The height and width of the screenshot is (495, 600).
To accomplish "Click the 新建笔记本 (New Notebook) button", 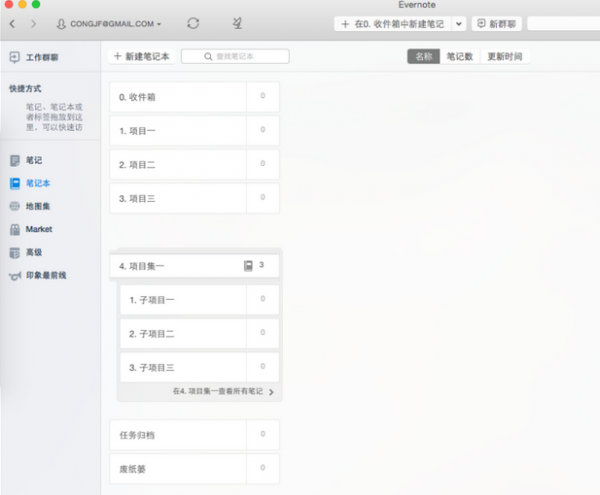I will coord(143,57).
